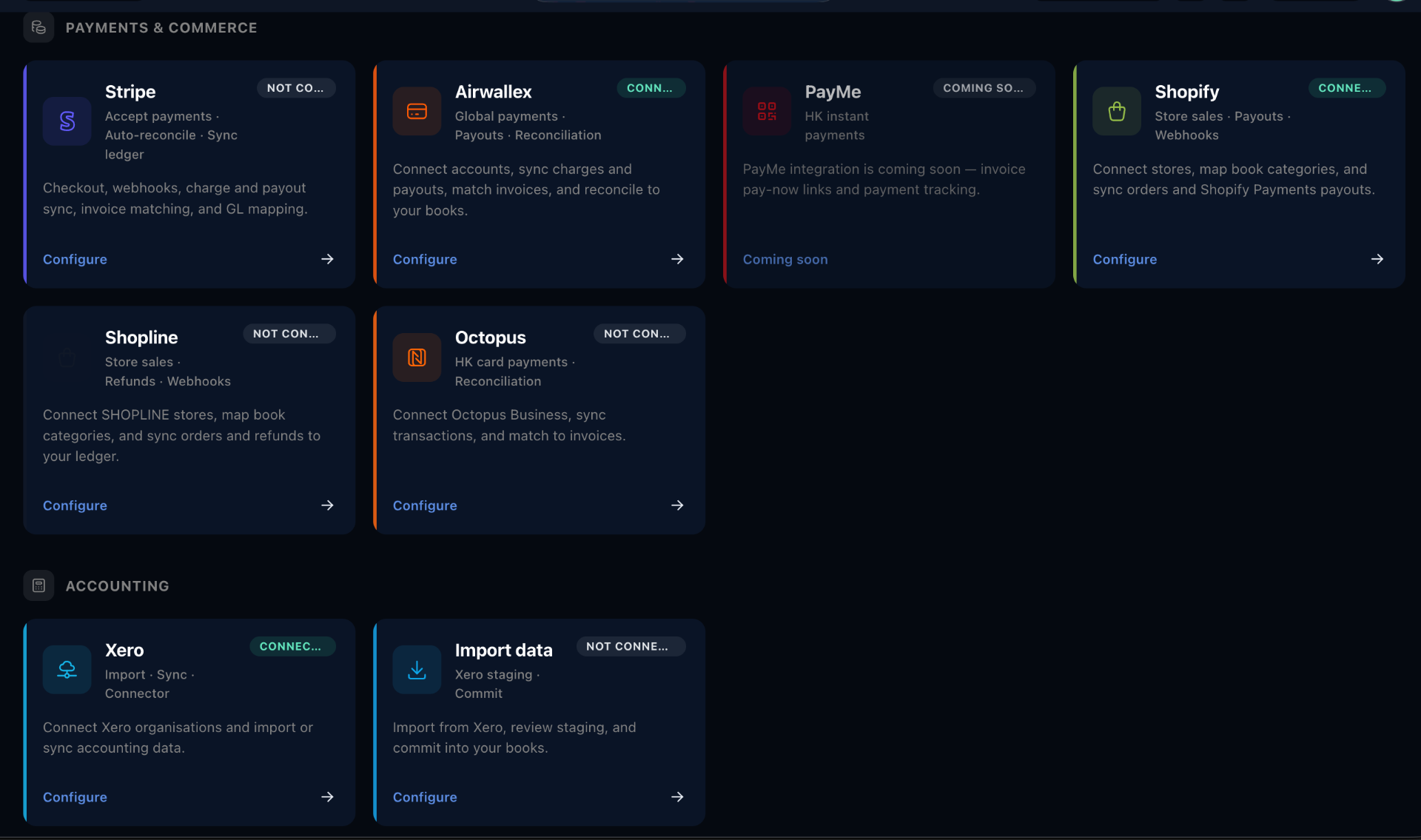Open Configure for Import data
This screenshot has height=840, width=1421.
(425, 797)
